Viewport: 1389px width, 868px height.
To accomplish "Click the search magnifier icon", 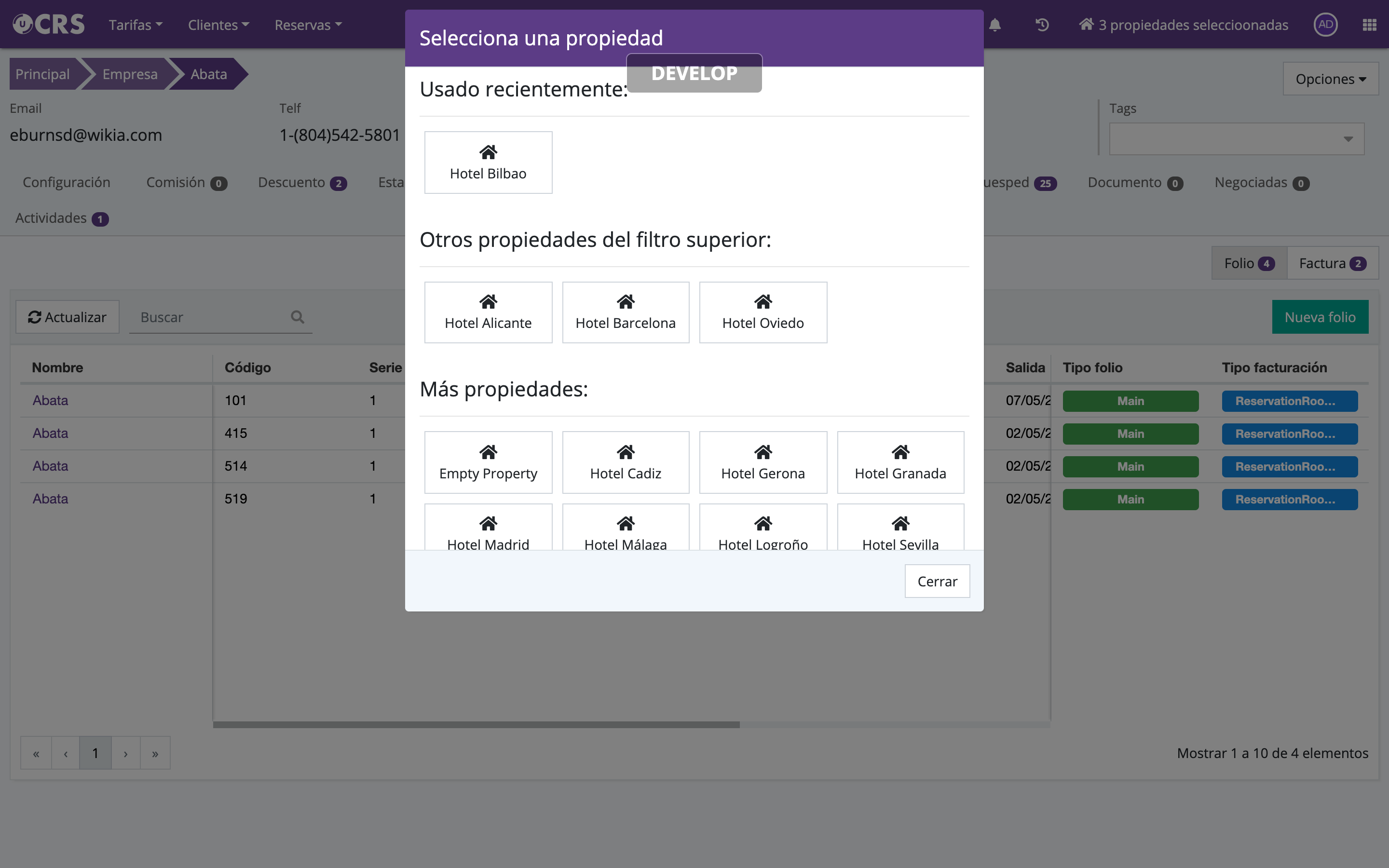I will point(297,317).
